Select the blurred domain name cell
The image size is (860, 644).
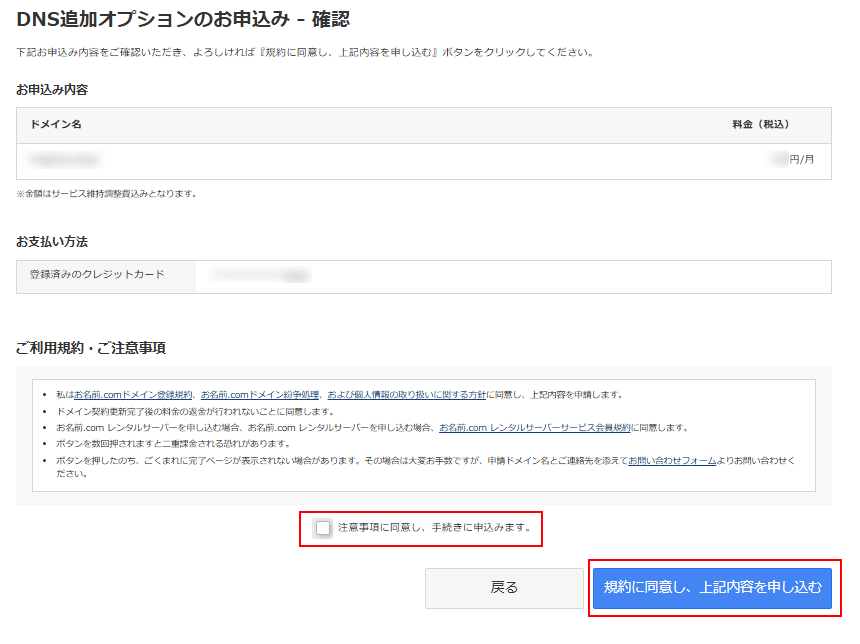(65, 160)
